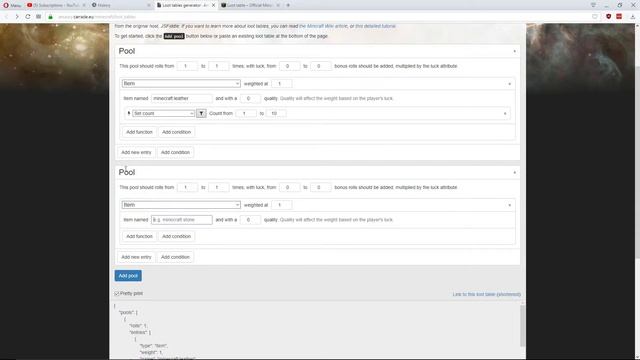Close the History tab
This screenshot has width=640, height=360.
(149, 5)
